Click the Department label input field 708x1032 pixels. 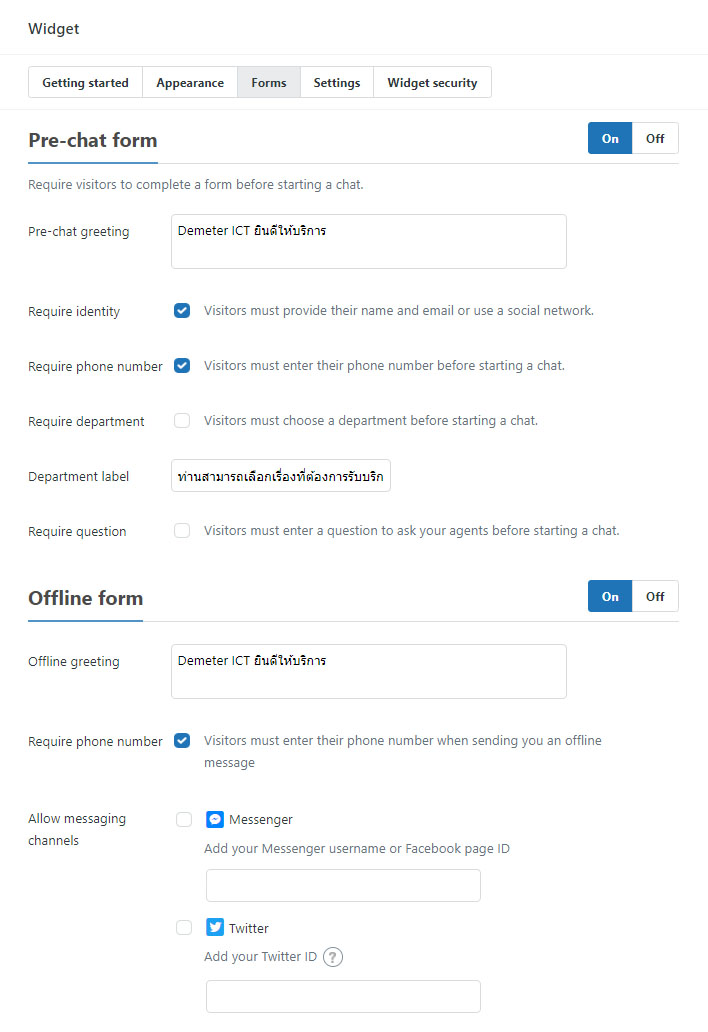point(280,477)
